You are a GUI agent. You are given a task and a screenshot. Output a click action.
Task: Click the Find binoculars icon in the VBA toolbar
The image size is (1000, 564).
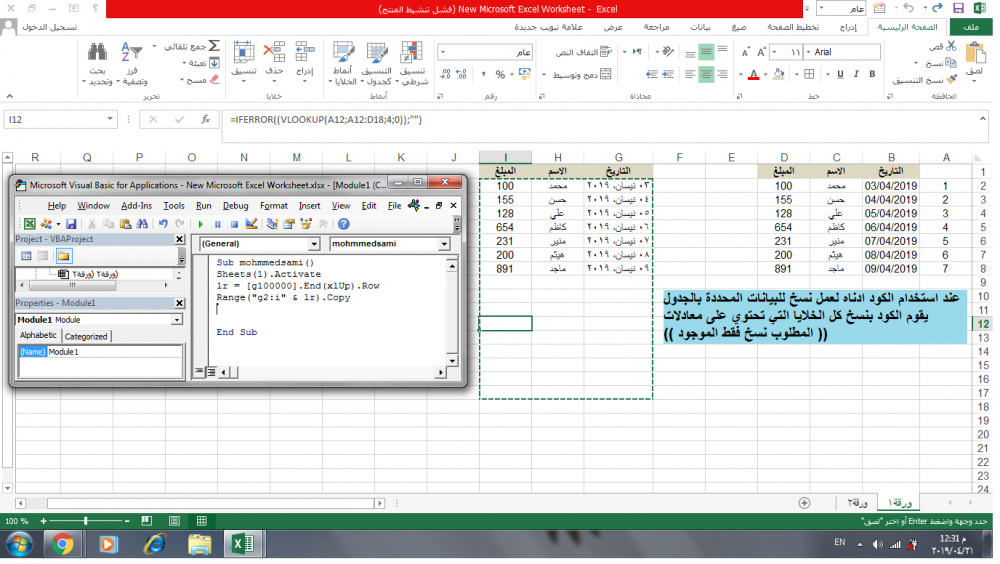143,224
